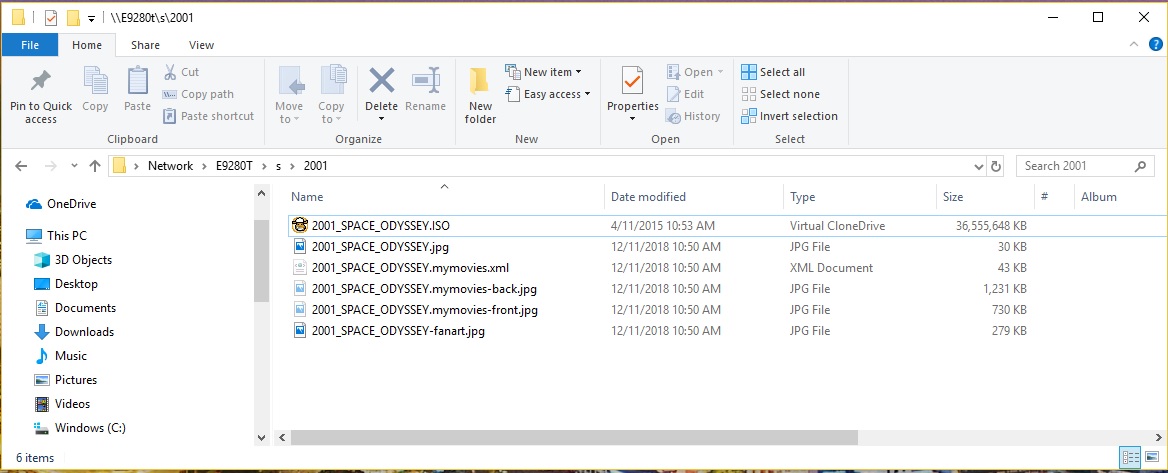Viewport: 1168px width, 473px height.
Task: Click the Properties checkmark icon in title bar
Action: tap(51, 18)
